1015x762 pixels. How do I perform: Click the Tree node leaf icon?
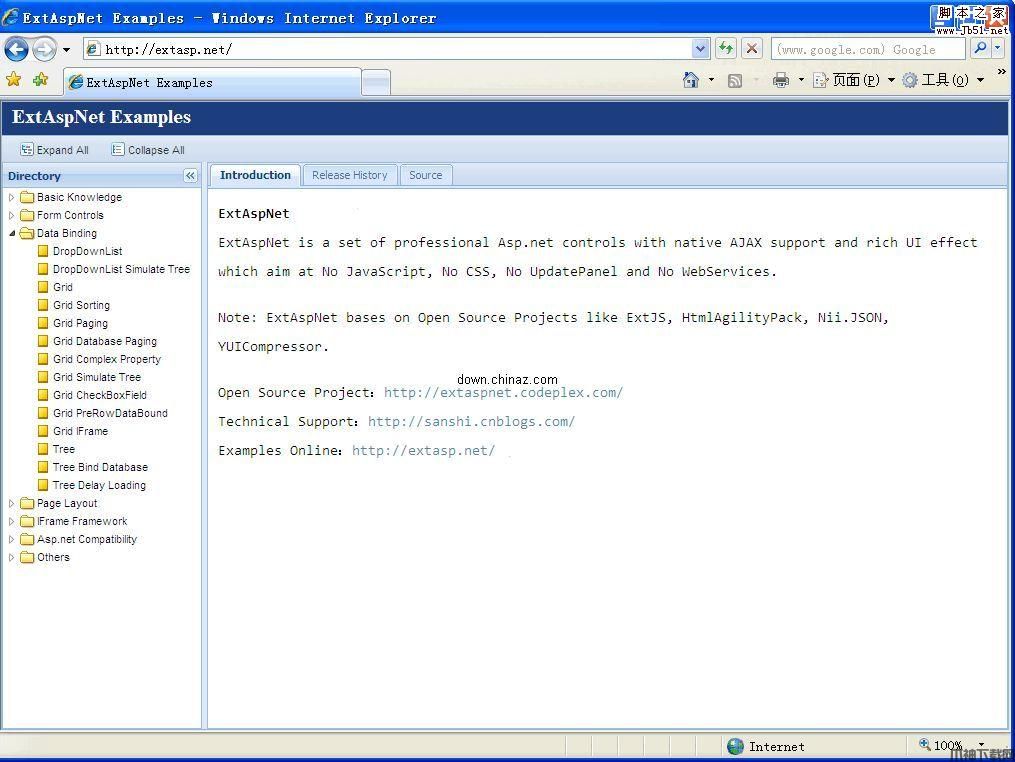tap(43, 449)
